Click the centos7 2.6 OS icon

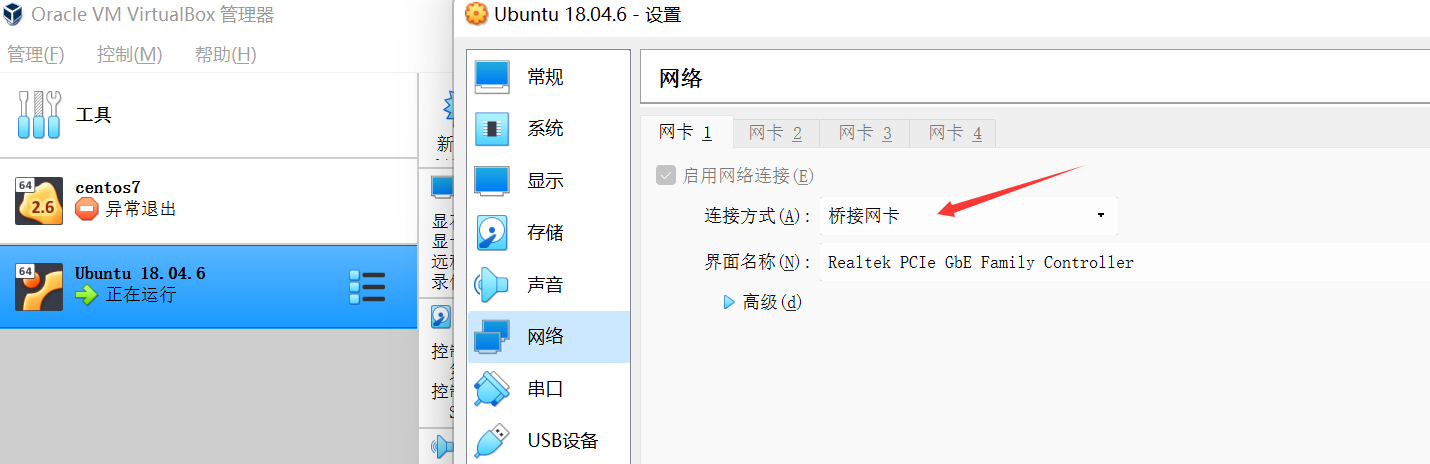click(x=39, y=201)
